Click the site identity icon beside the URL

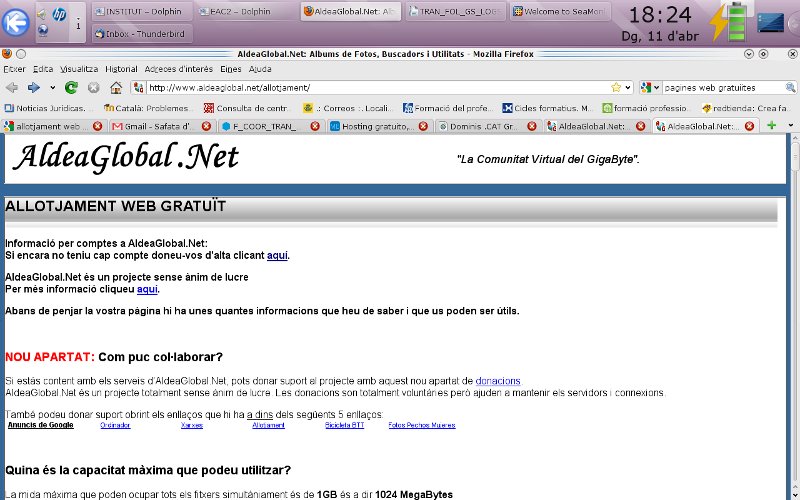point(138,88)
